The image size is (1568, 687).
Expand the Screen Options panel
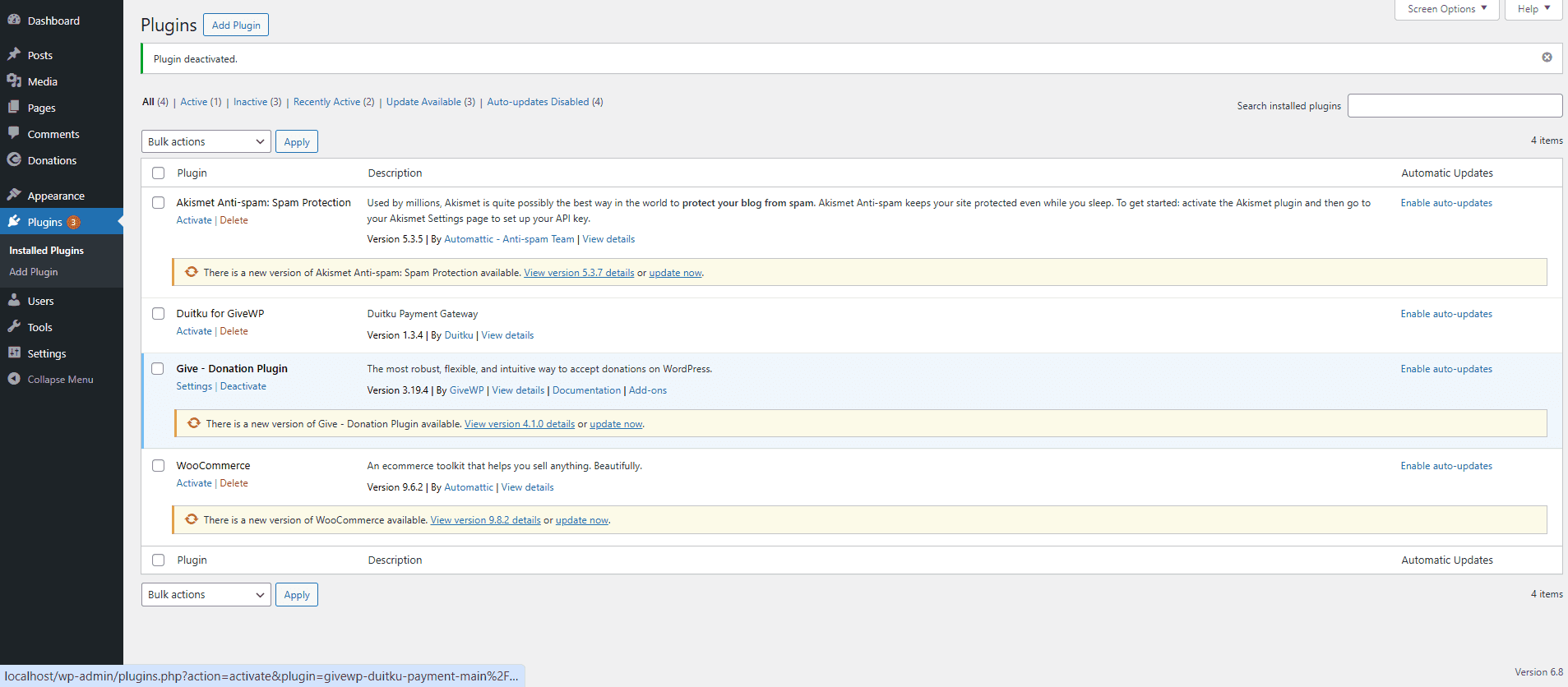click(1447, 9)
